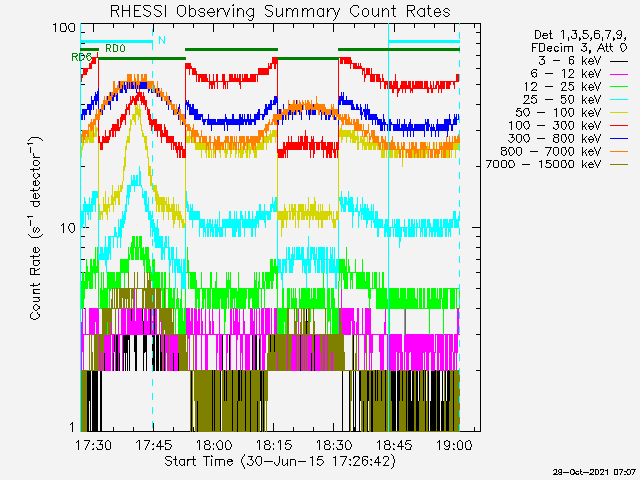The width and height of the screenshot is (640, 480).
Task: Click the orange line swatch for 800-7000 keV
Action: (x=619, y=152)
